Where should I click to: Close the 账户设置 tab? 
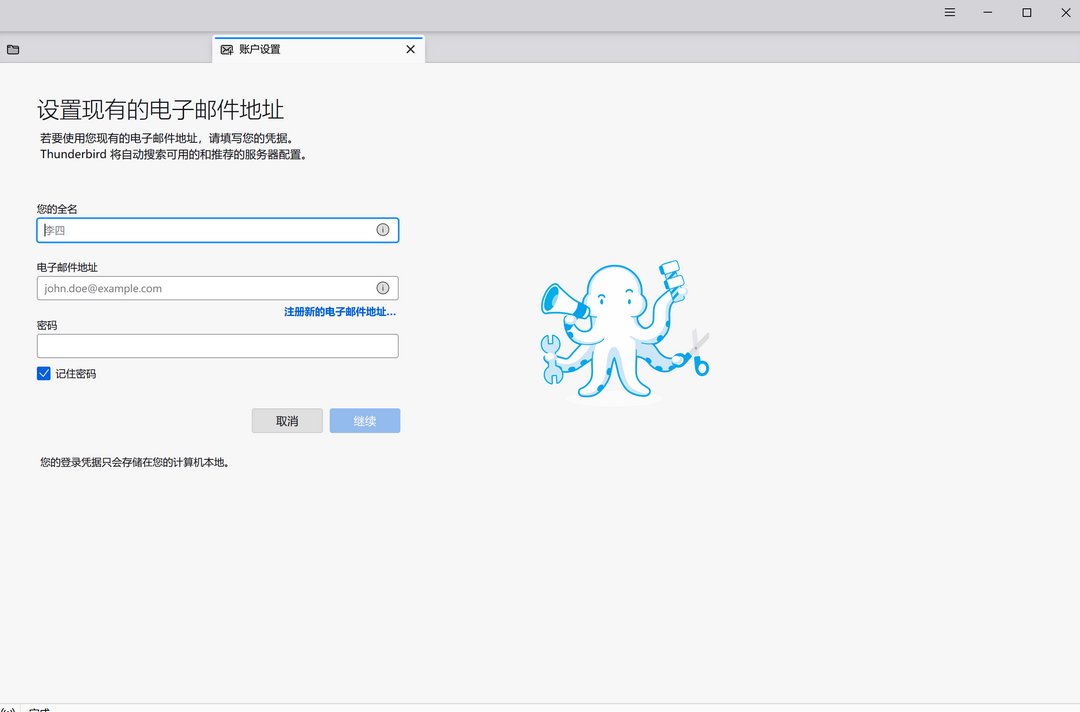411,50
